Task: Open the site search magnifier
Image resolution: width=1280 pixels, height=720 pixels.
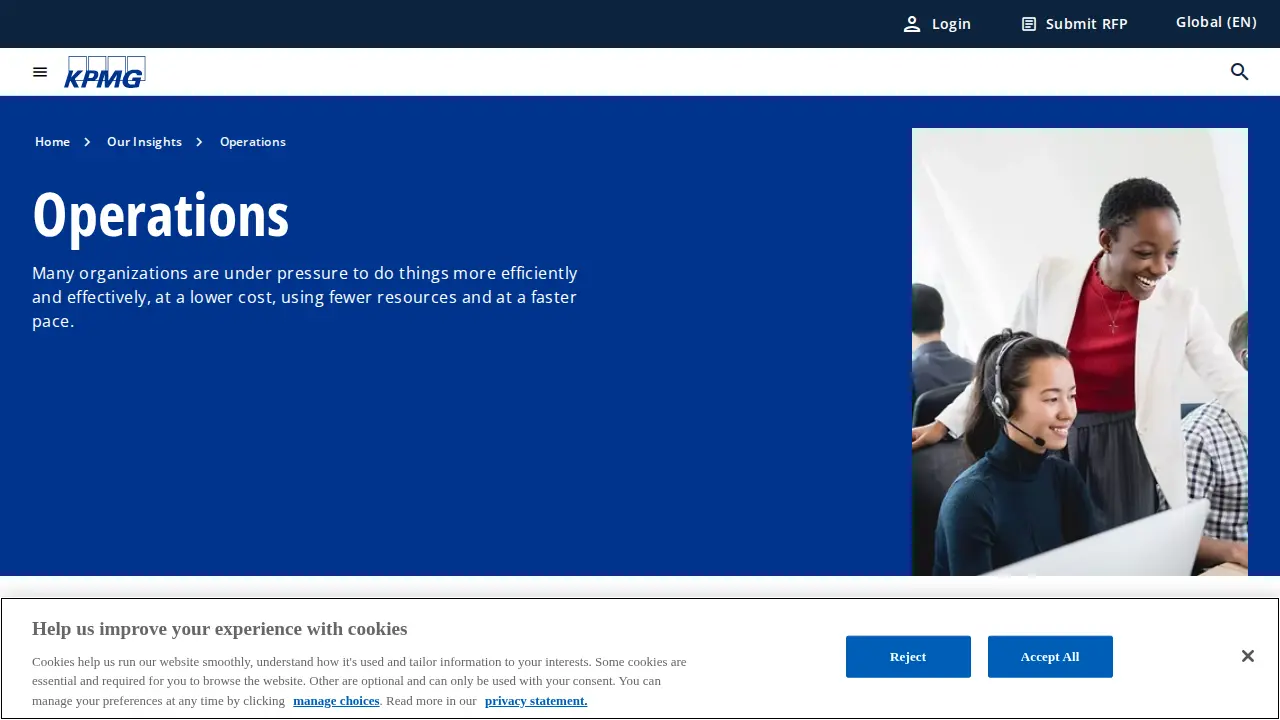Action: pos(1240,72)
